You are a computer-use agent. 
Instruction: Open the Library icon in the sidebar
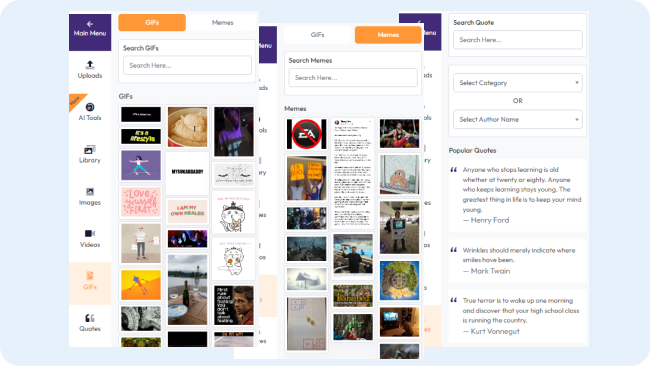90,149
